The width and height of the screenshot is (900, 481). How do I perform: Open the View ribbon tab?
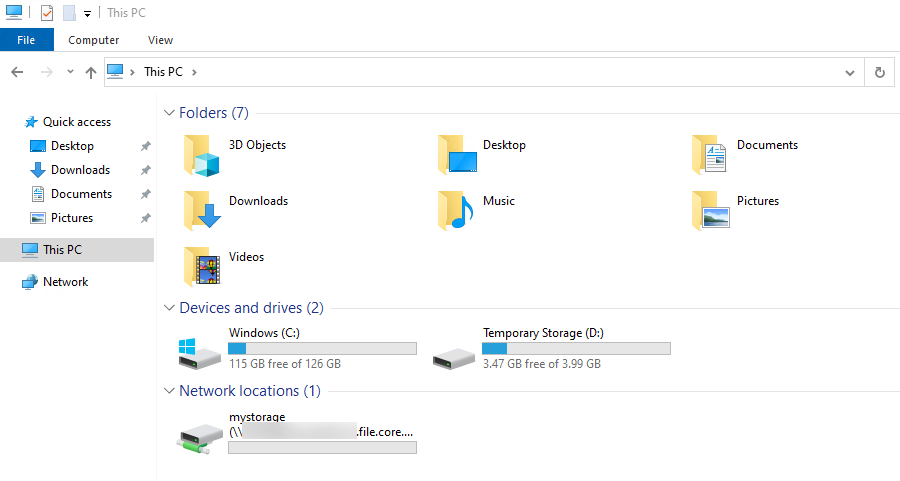(x=160, y=40)
